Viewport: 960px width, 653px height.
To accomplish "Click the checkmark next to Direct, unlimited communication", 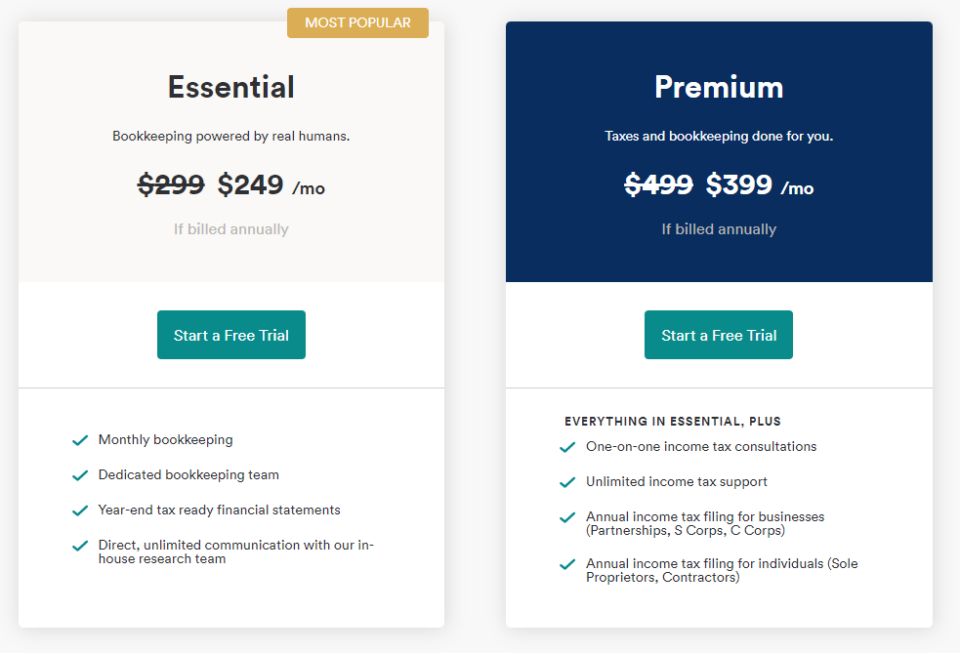I will pyautogui.click(x=80, y=545).
